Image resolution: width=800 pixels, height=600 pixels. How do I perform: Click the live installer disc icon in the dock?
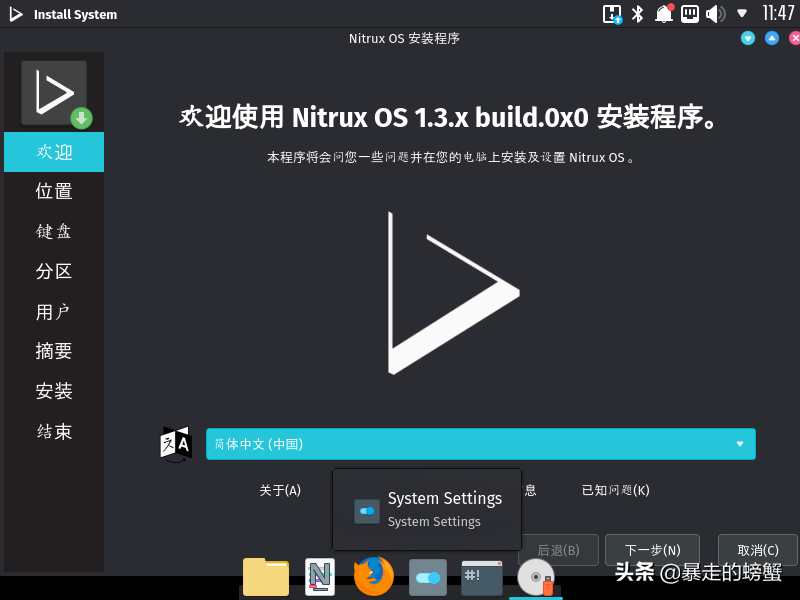(536, 577)
